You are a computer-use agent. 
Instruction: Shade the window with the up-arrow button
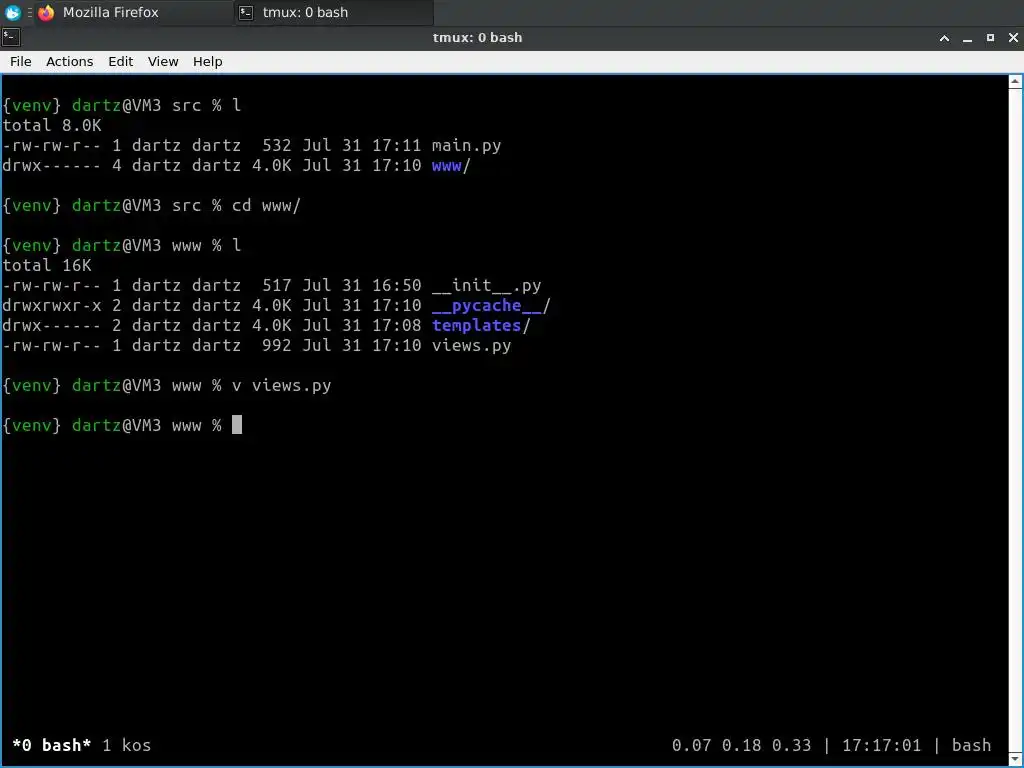(x=944, y=38)
